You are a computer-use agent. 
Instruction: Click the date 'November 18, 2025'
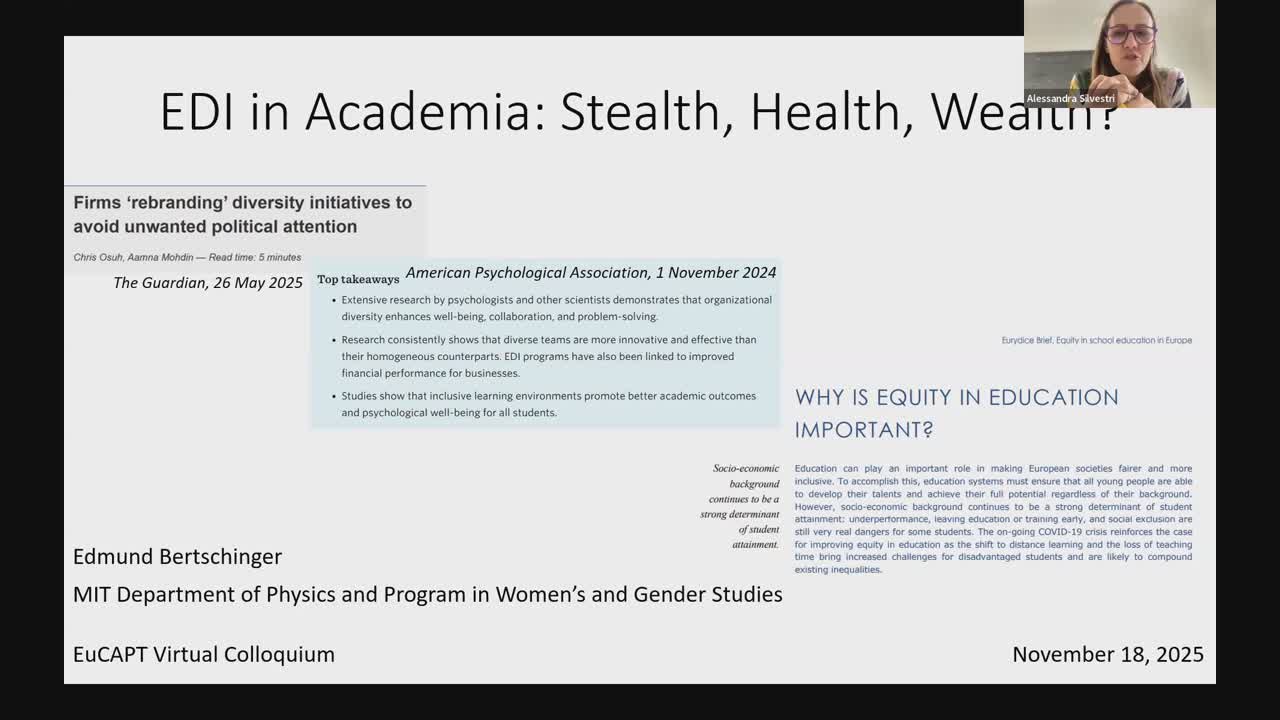point(1107,654)
